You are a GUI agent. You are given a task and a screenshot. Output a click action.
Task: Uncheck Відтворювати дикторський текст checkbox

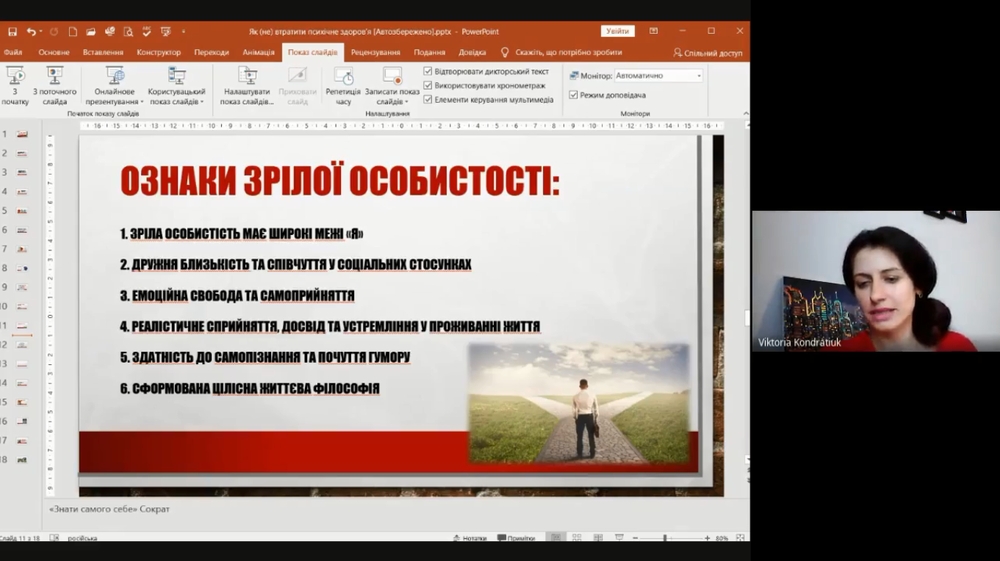(428, 72)
